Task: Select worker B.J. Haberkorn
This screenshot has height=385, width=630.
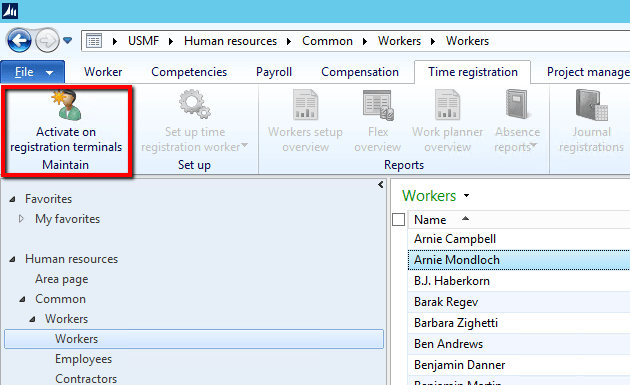Action: 452,281
